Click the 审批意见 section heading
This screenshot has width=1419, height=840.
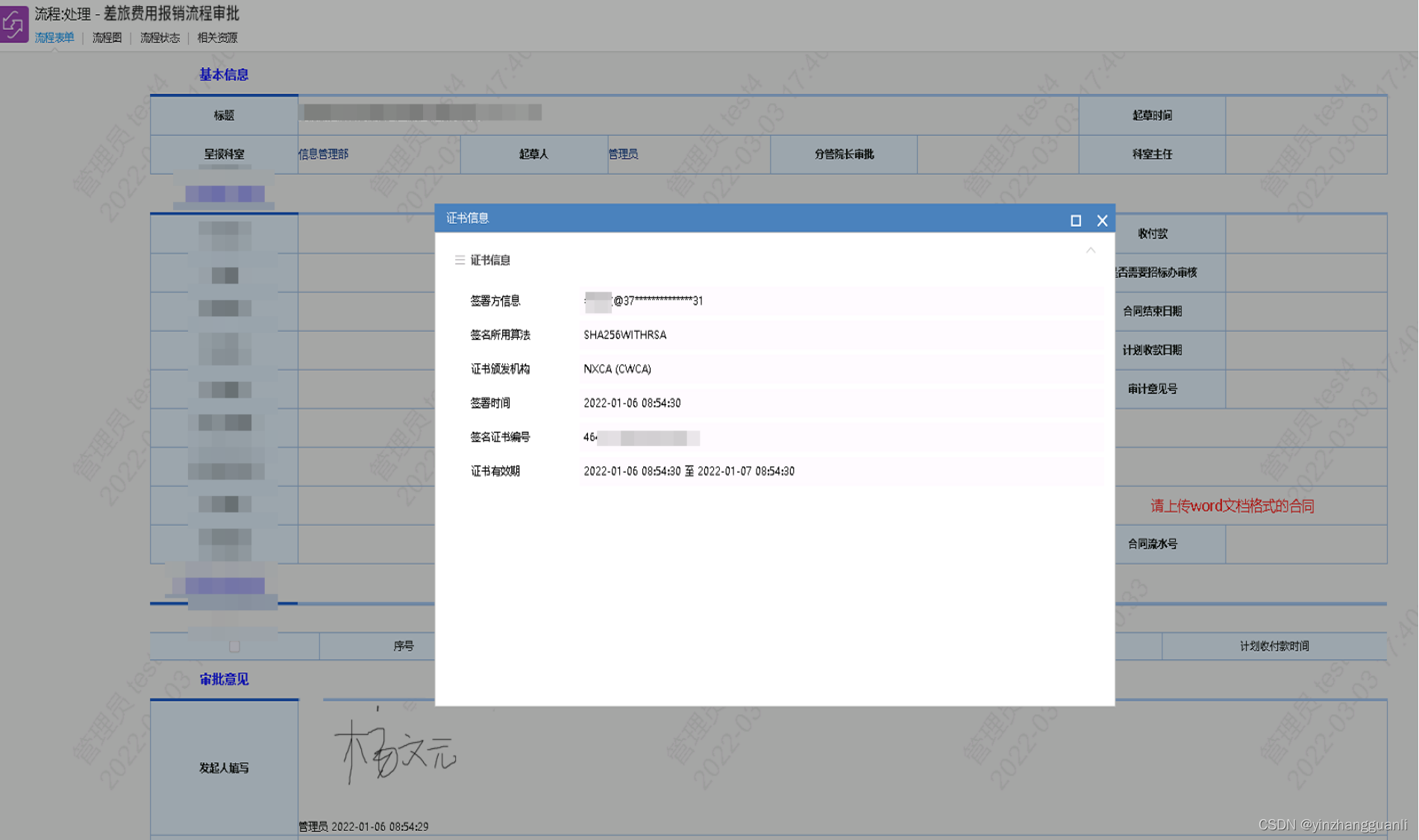[224, 680]
